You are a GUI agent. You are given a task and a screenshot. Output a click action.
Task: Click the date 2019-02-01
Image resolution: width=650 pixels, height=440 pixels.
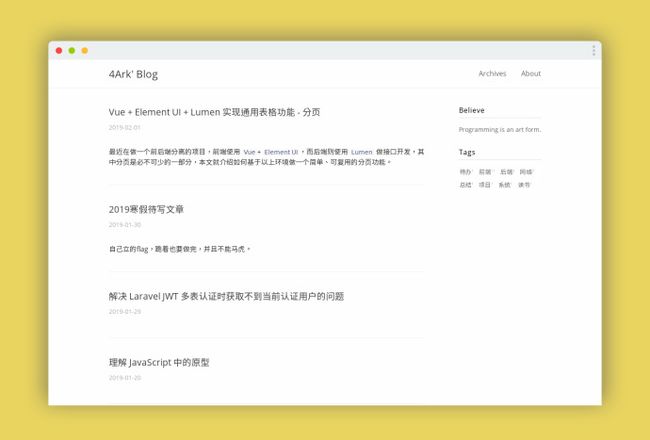(x=125, y=127)
